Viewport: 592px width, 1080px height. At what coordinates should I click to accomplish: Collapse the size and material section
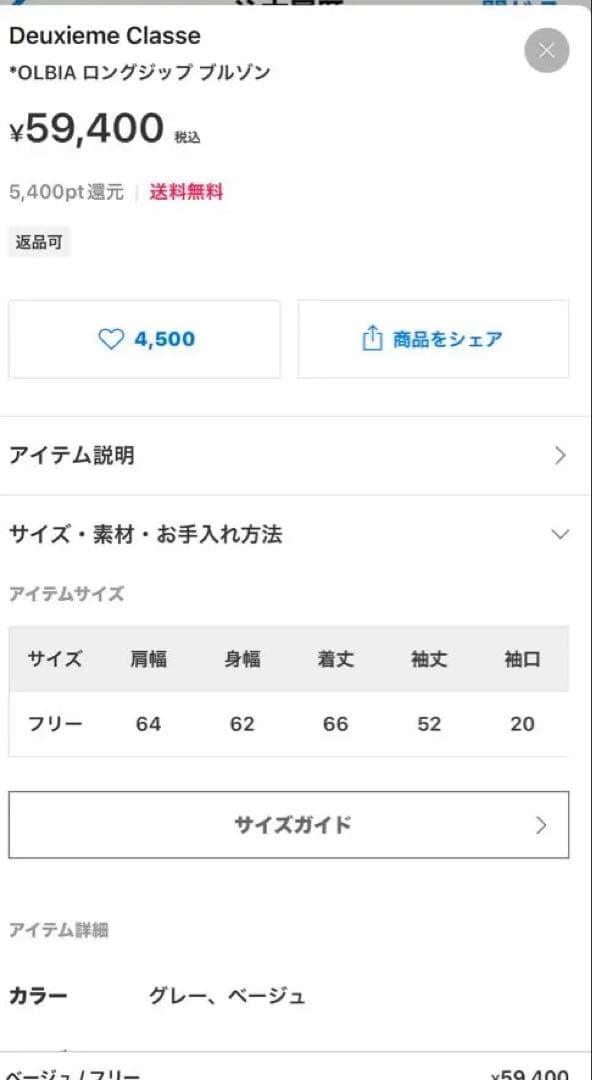[x=296, y=535]
